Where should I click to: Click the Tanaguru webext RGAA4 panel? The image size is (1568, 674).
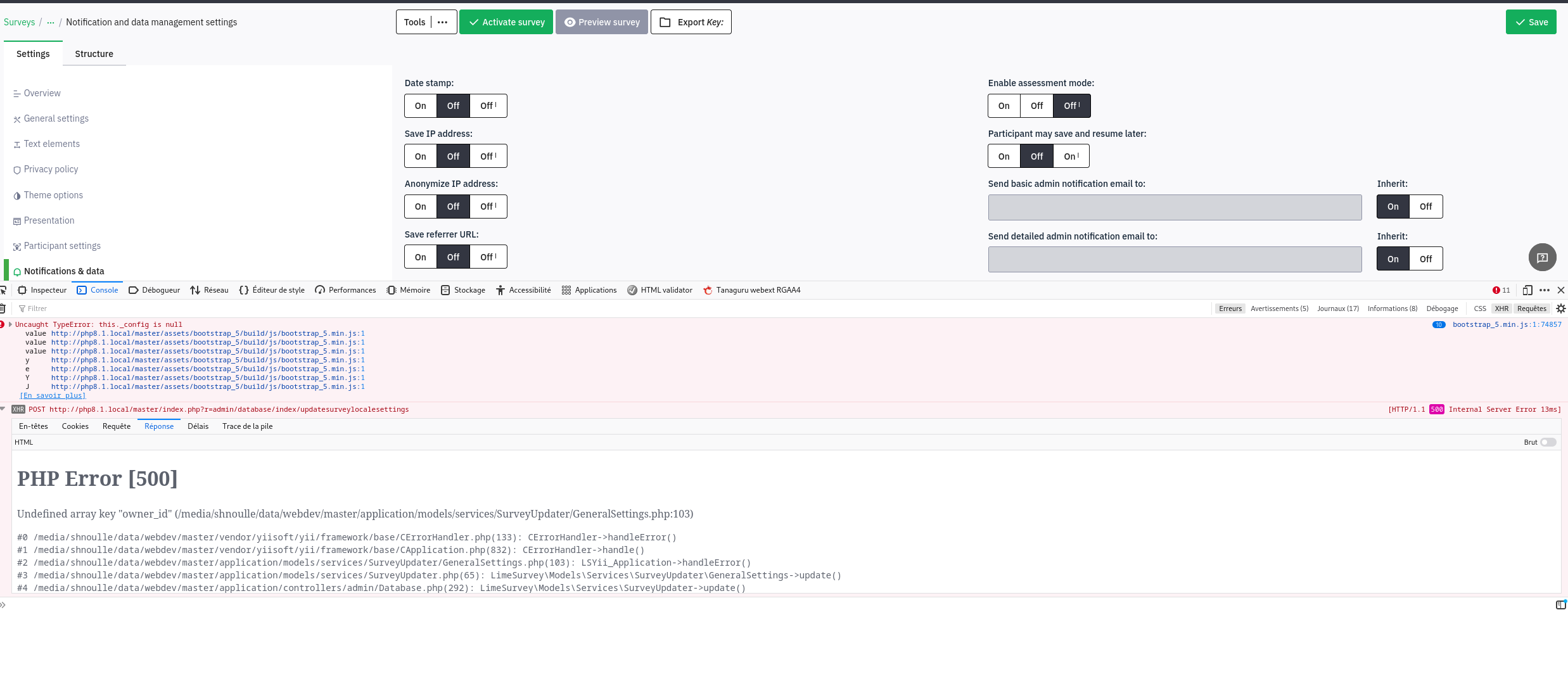[751, 290]
